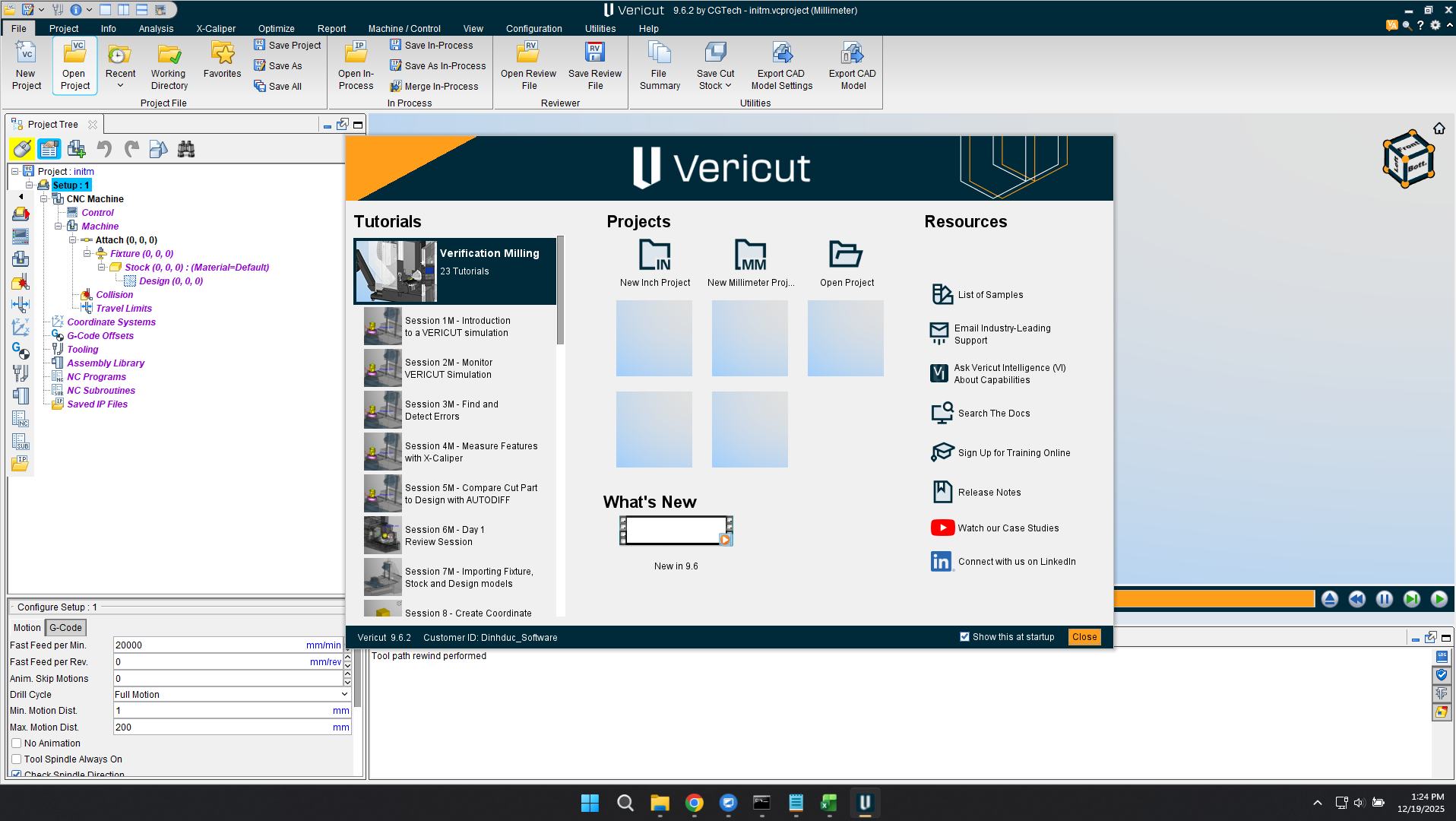The image size is (1456, 821).
Task: Open File Explorer from the taskbar
Action: click(x=660, y=803)
